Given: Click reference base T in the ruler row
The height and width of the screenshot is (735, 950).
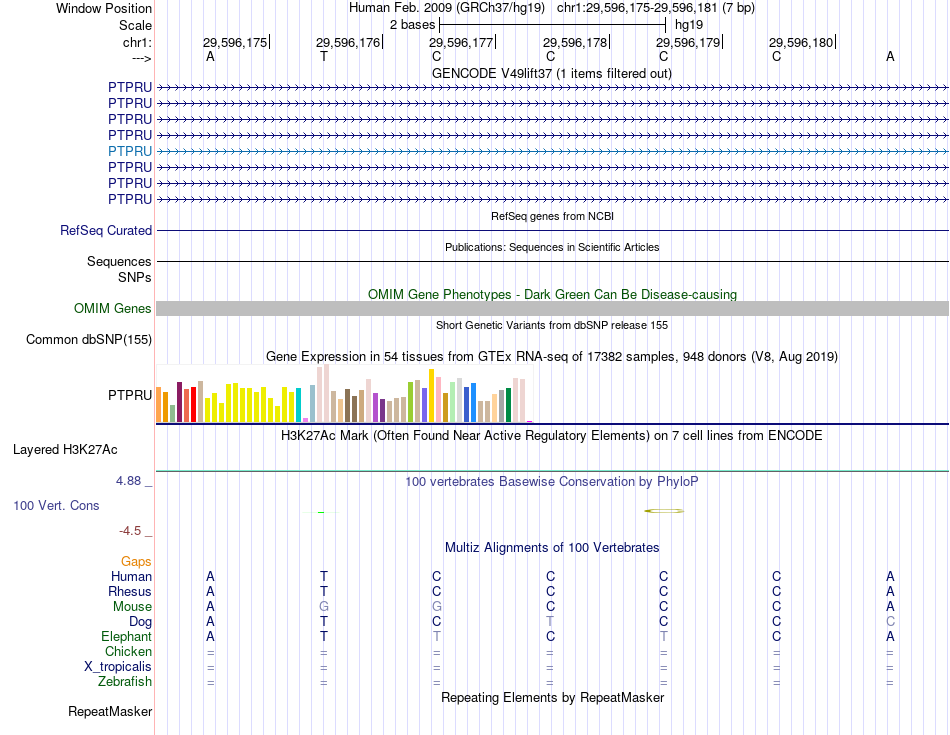Looking at the screenshot, I should click(324, 56).
